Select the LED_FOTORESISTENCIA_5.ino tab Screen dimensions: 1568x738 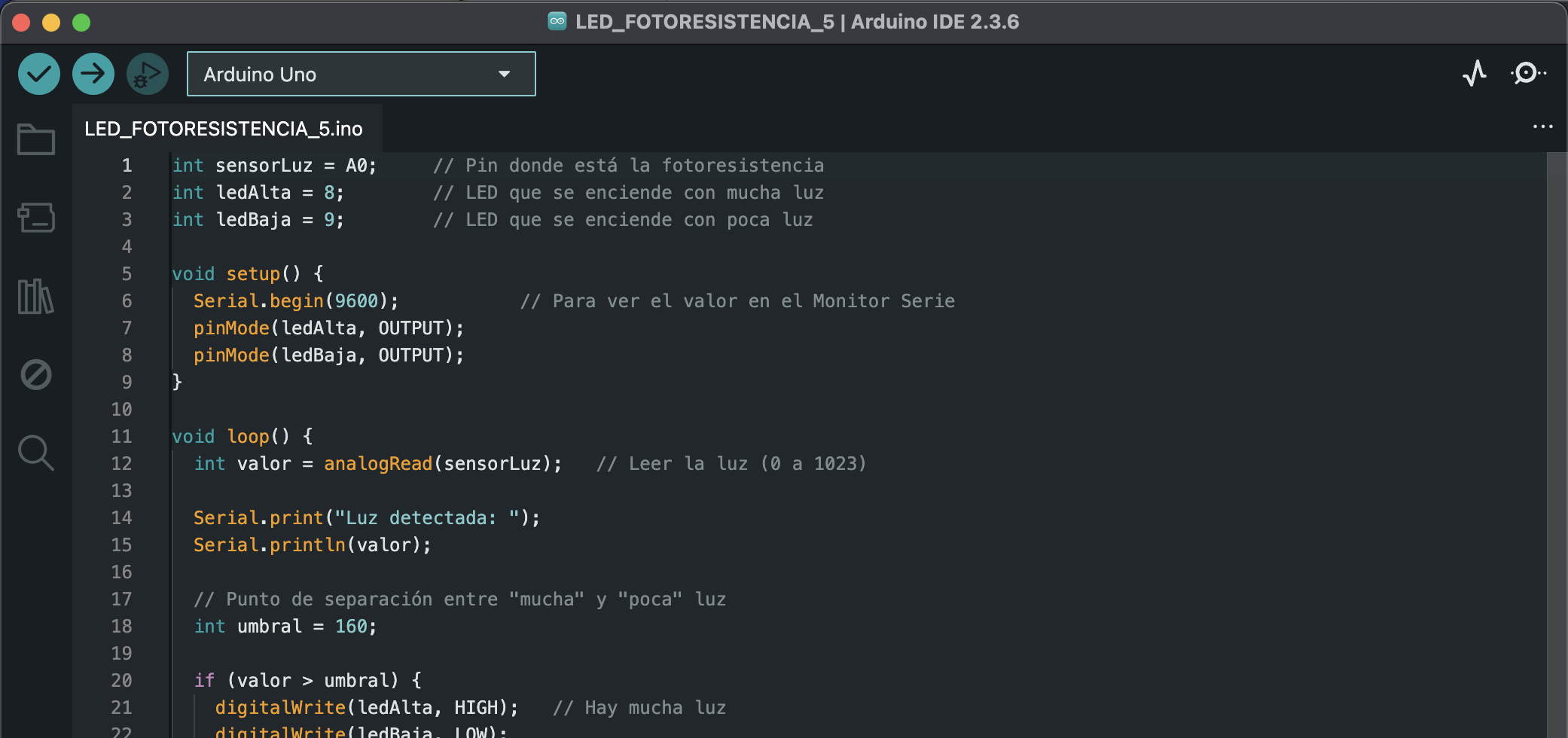(224, 129)
